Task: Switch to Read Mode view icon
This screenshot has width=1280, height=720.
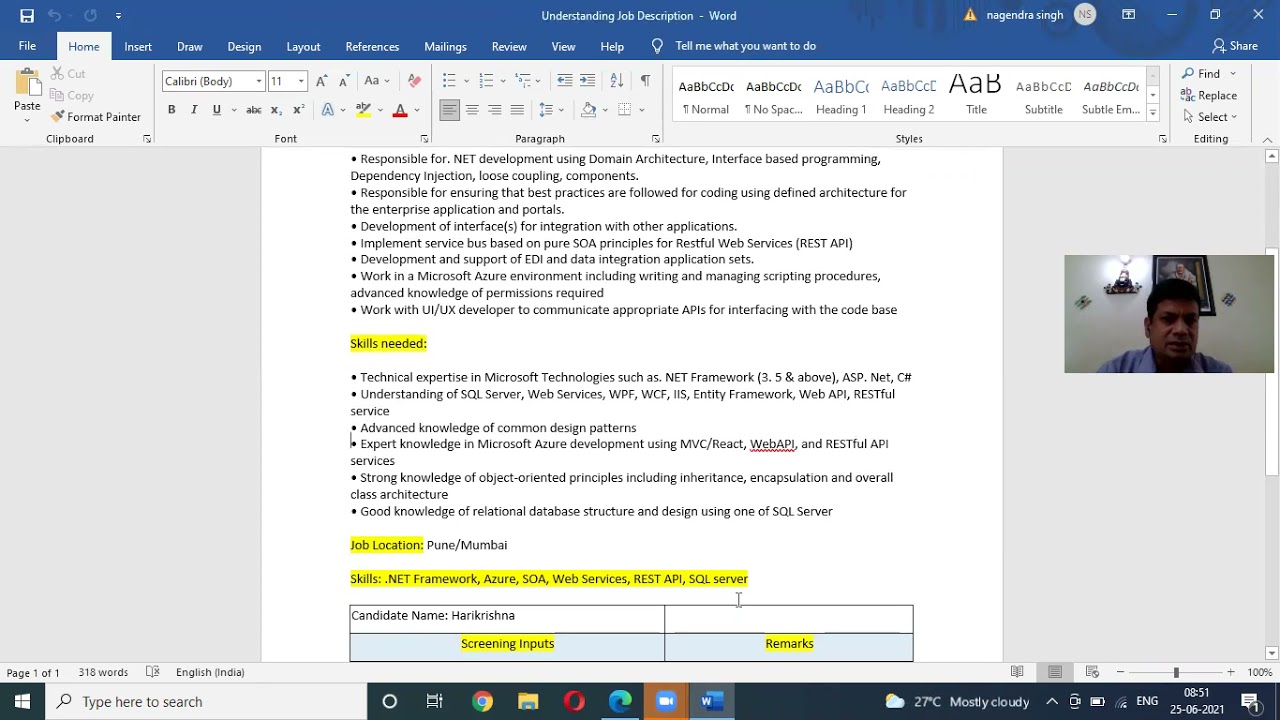Action: click(1017, 672)
